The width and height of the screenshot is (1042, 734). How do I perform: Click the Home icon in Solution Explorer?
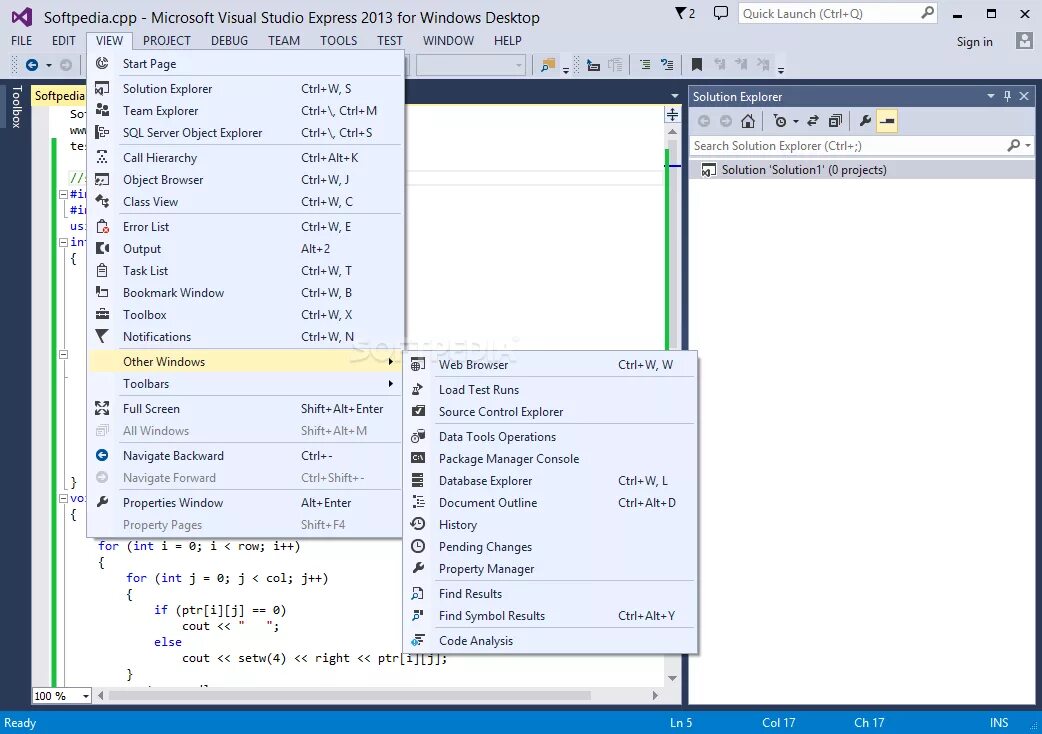(x=748, y=121)
